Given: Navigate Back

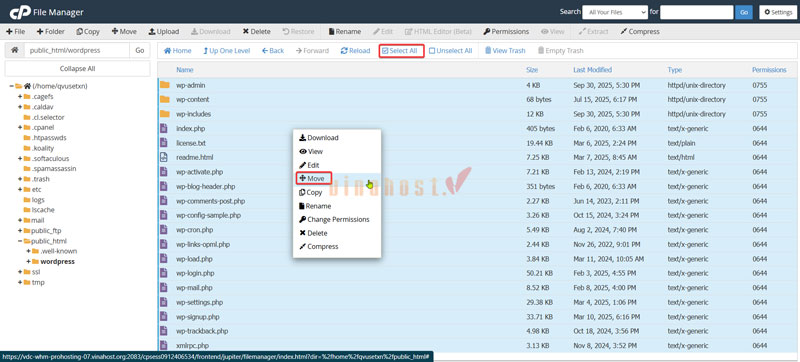Looking at the screenshot, I should pos(273,51).
